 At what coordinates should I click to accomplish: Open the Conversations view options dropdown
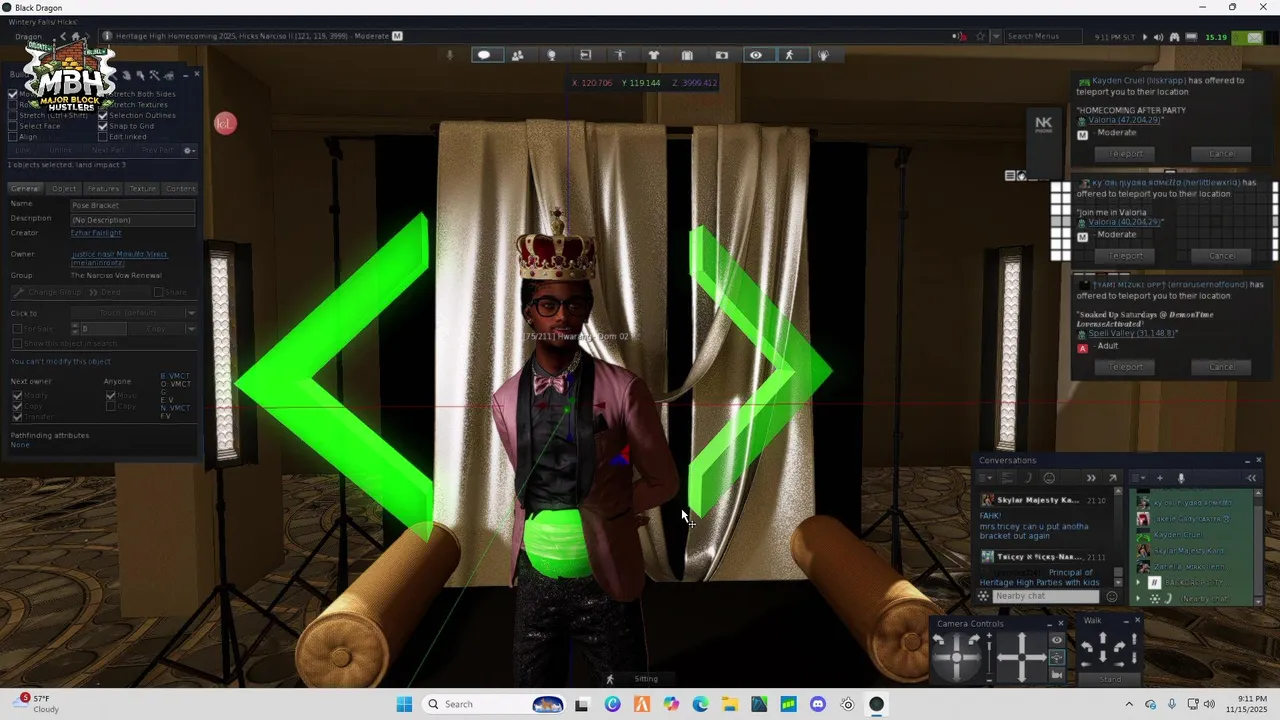pyautogui.click(x=986, y=478)
